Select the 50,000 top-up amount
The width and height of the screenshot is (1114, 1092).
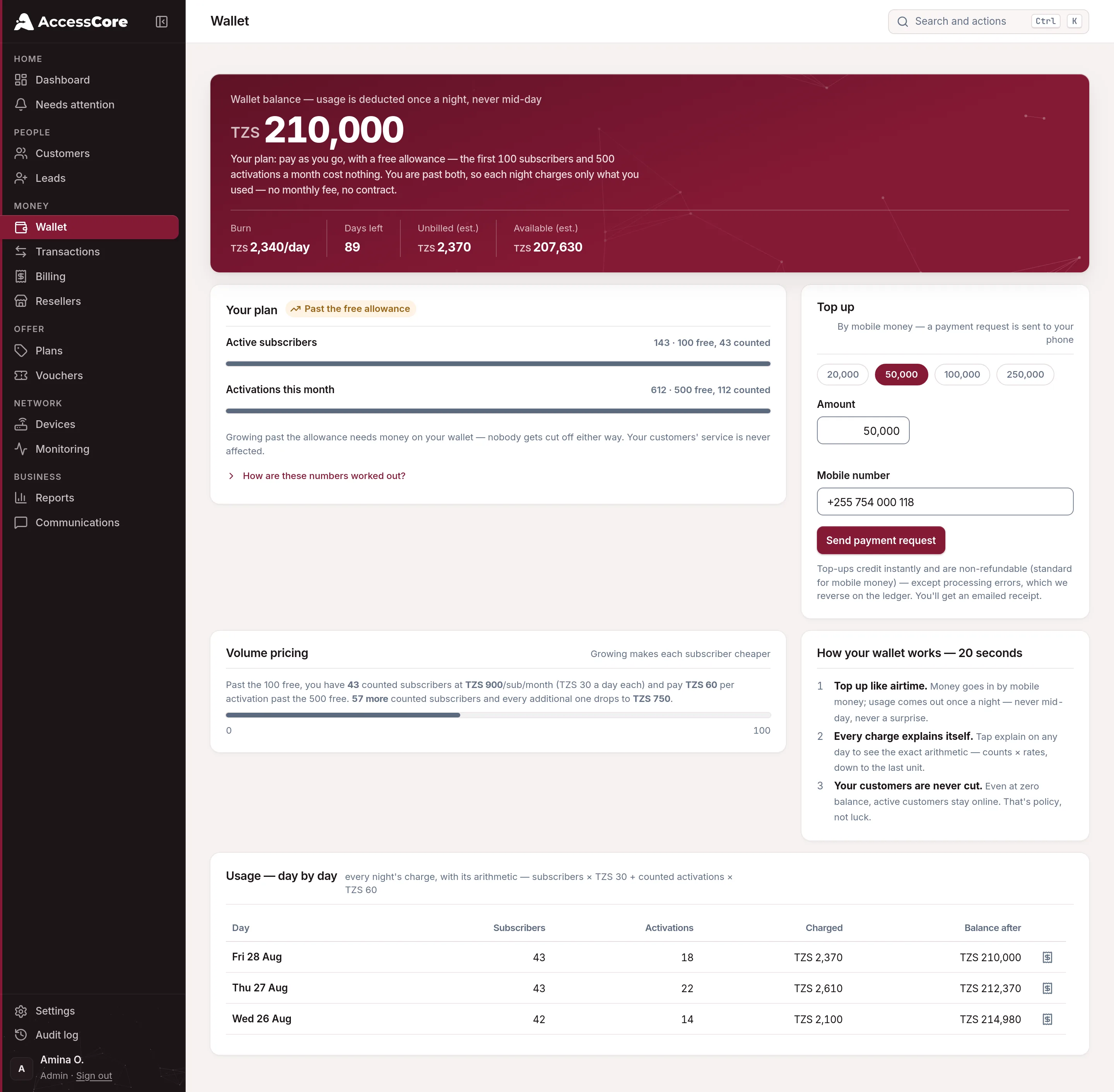(x=901, y=375)
